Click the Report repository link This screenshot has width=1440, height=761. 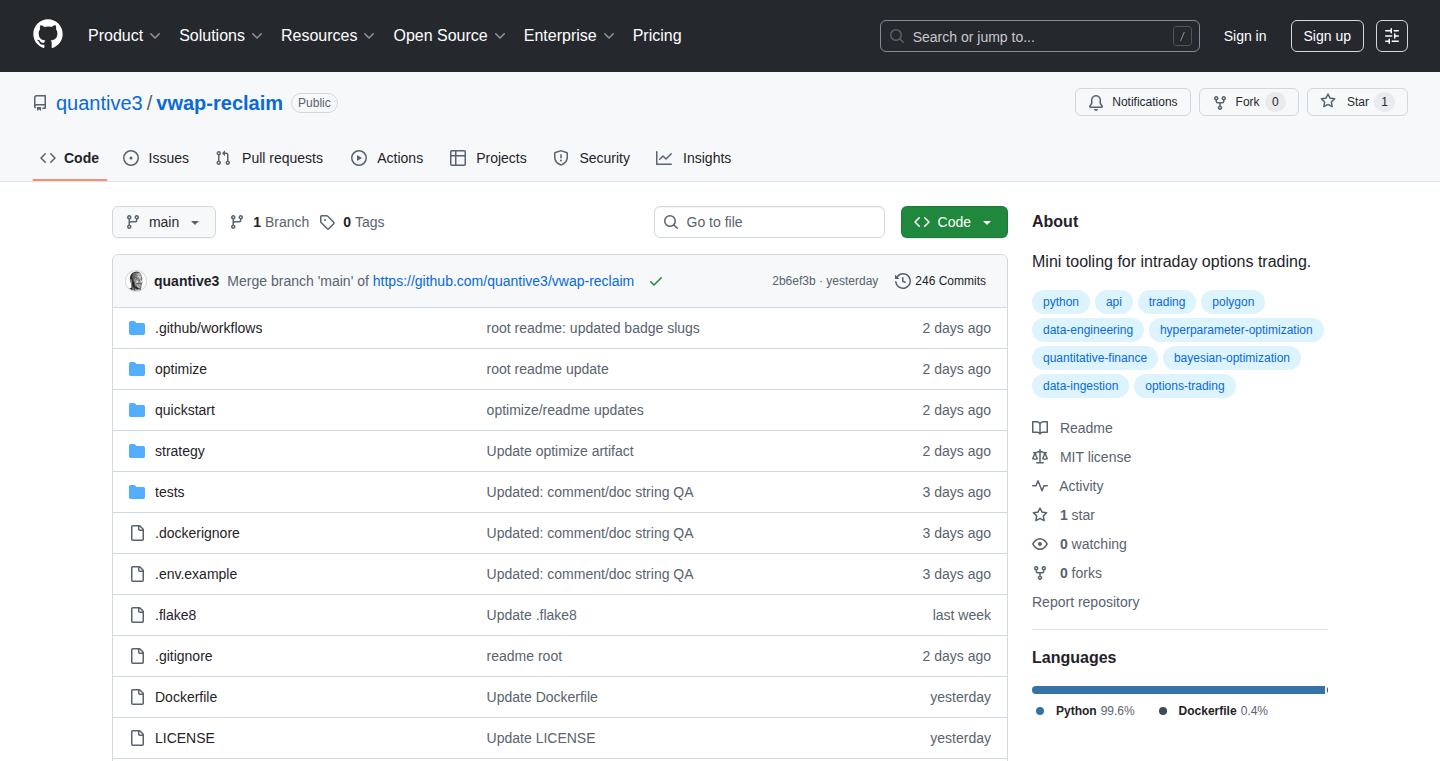(x=1086, y=602)
